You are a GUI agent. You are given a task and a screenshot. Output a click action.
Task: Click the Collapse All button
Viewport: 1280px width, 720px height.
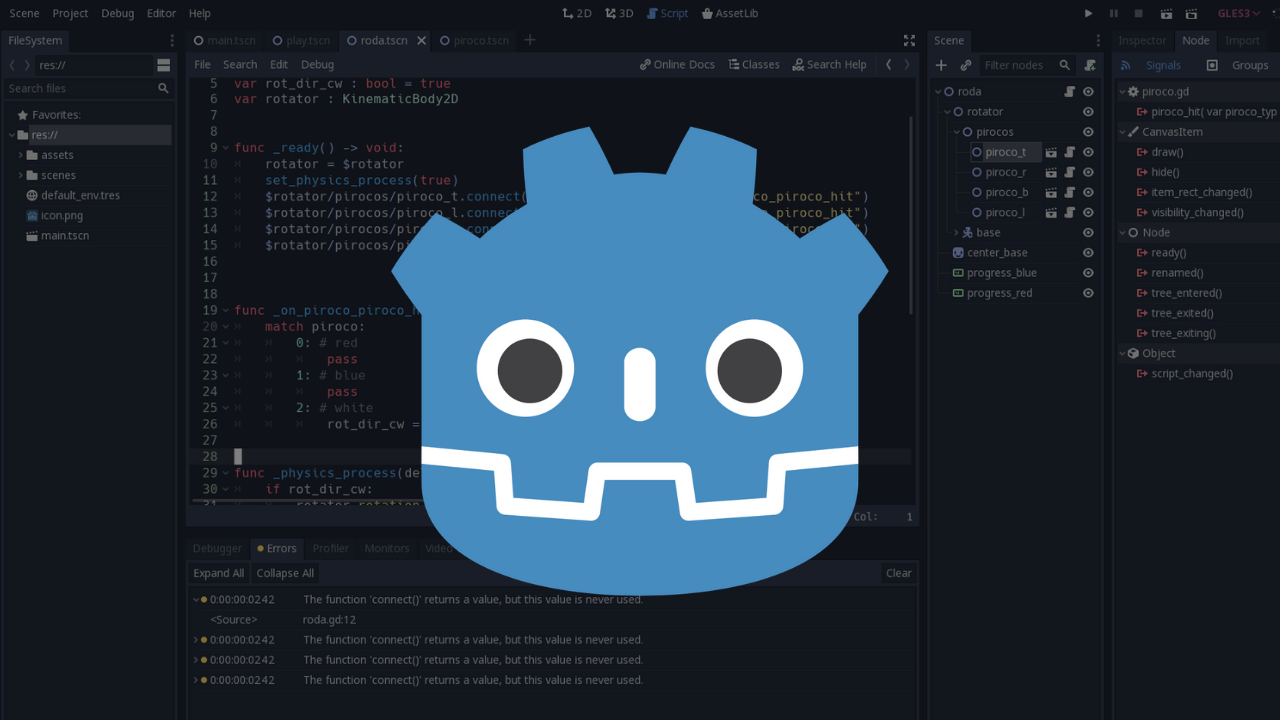pyautogui.click(x=285, y=573)
